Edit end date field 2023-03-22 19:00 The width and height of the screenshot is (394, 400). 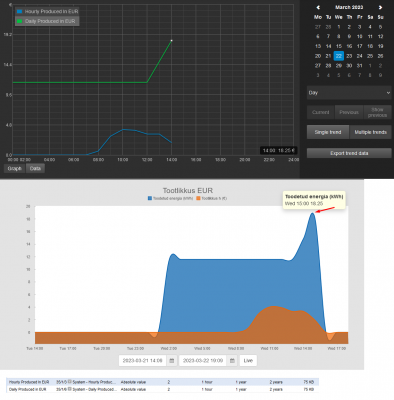[203, 360]
